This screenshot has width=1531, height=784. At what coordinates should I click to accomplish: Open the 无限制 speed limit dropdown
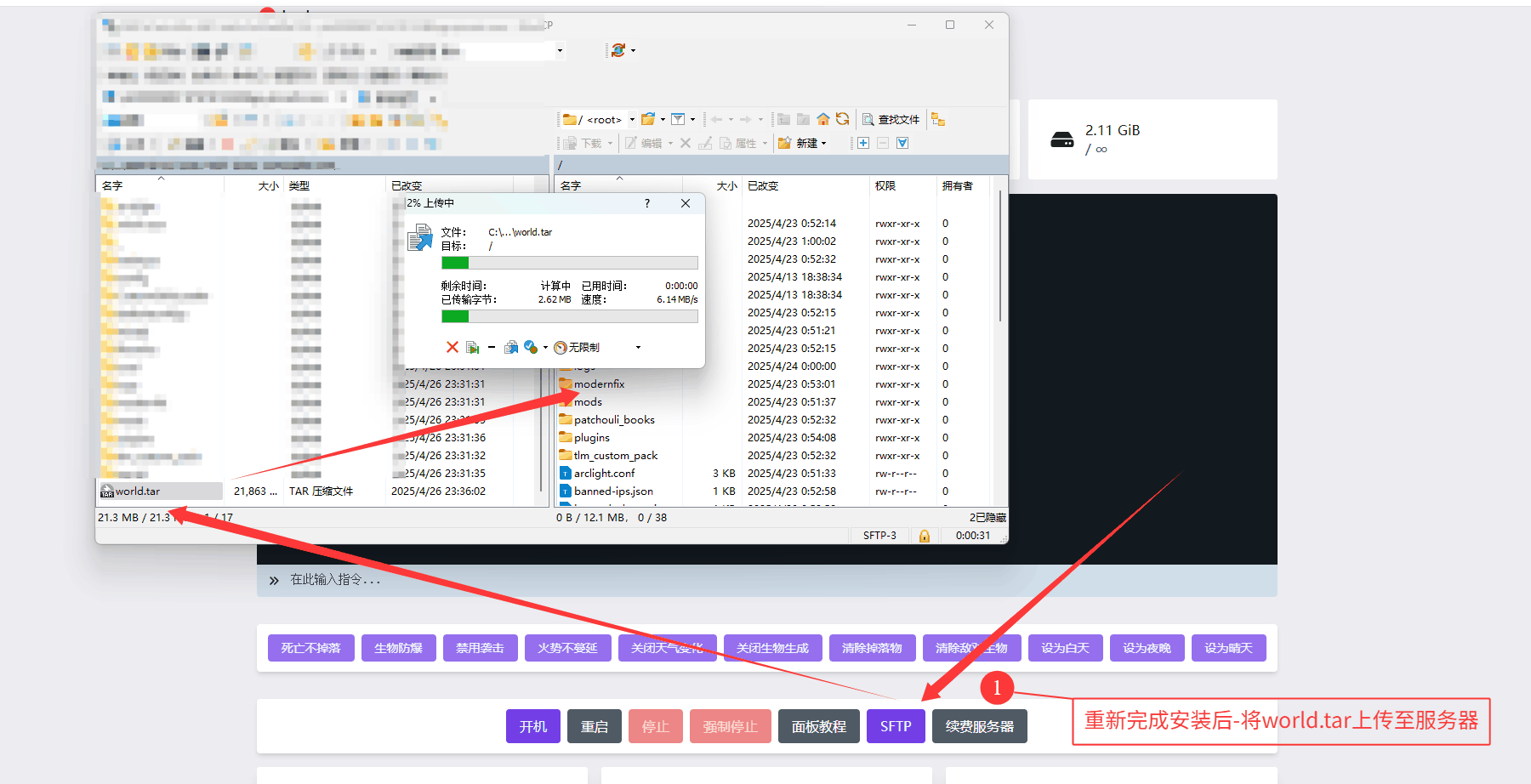click(x=638, y=347)
